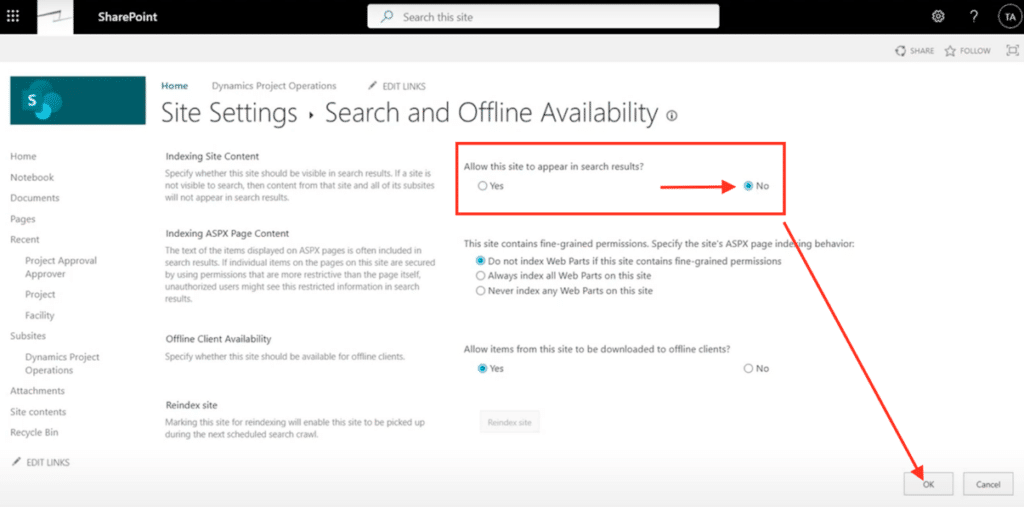
Task: Click the Search this site box
Action: point(543,17)
